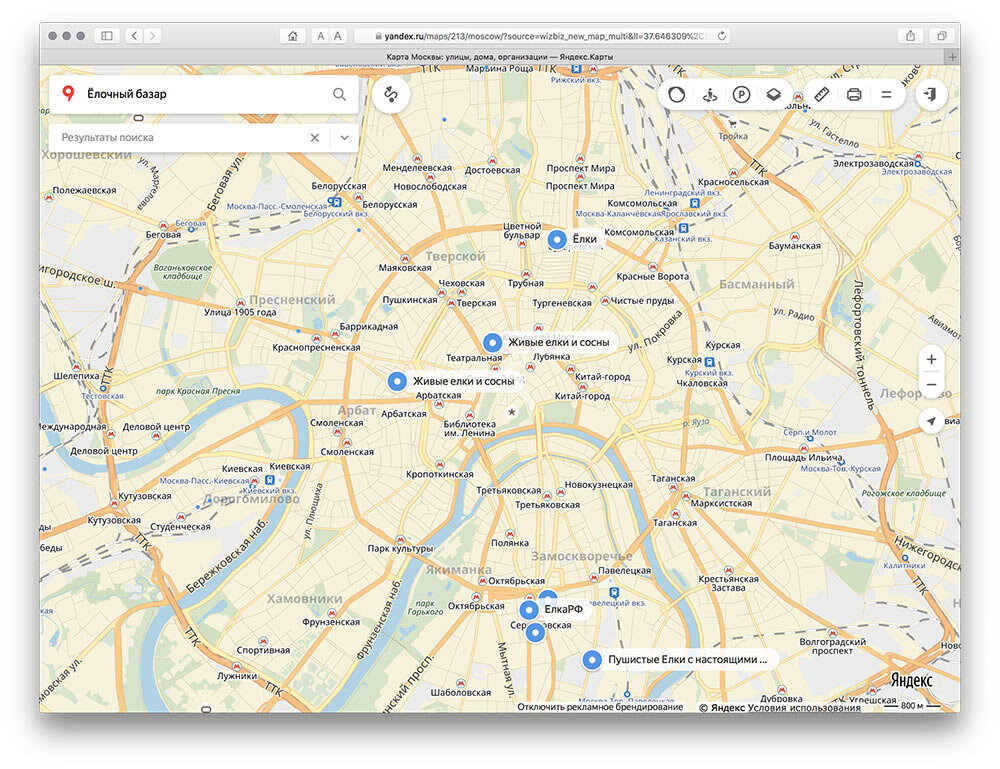
Task: Click the Safari home button
Action: coord(293,36)
